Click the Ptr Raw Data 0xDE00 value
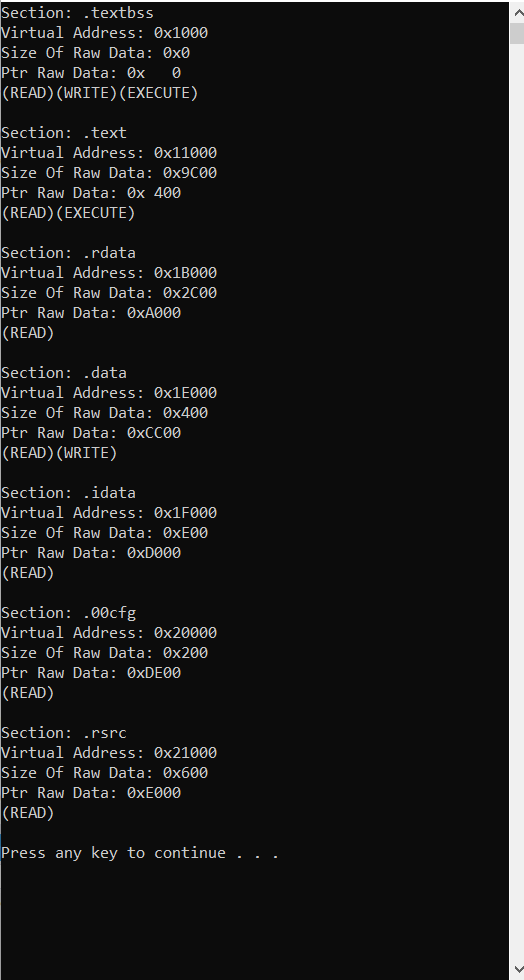Image resolution: width=524 pixels, height=980 pixels. 154,672
